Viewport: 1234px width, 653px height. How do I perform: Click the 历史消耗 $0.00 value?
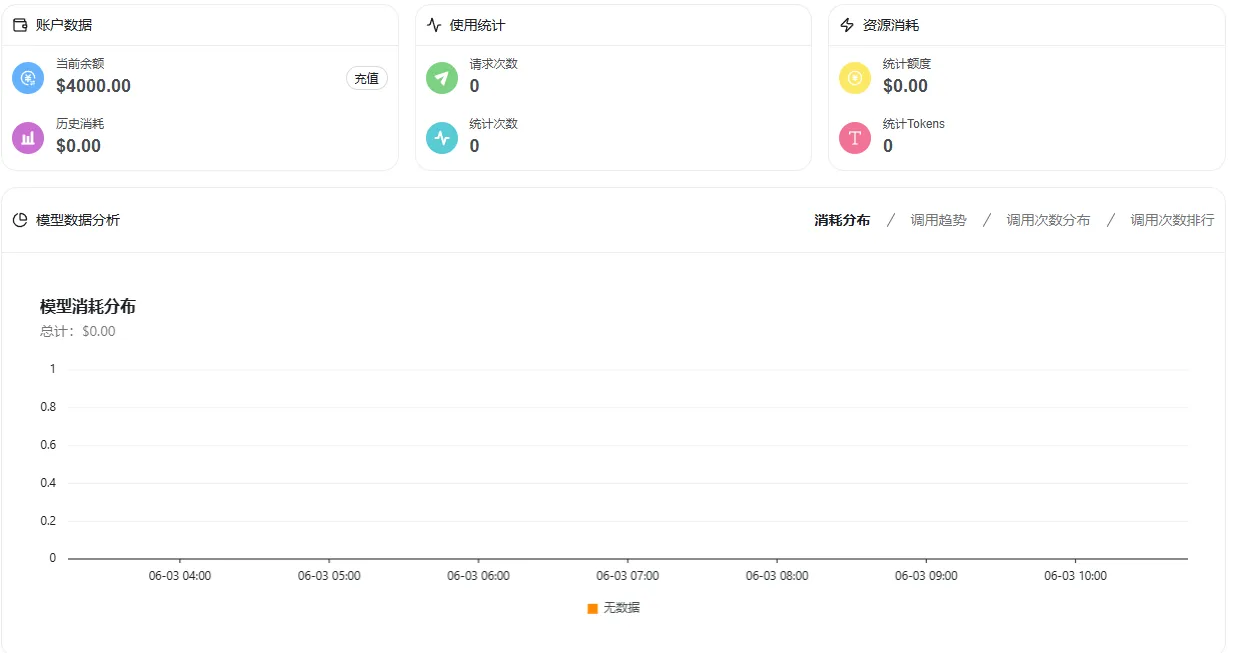[x=79, y=146]
